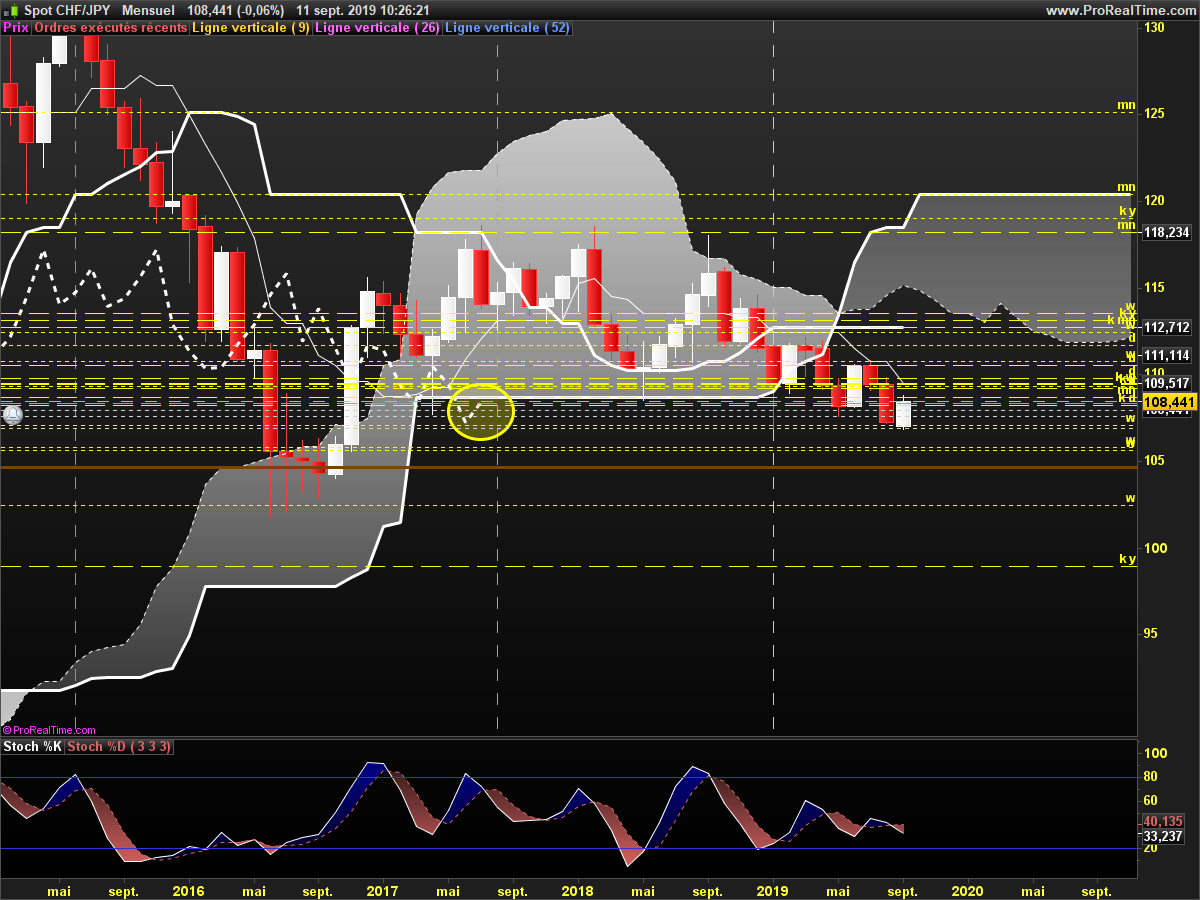
Task: Select the Ligne verticale (52) label
Action: (507, 28)
